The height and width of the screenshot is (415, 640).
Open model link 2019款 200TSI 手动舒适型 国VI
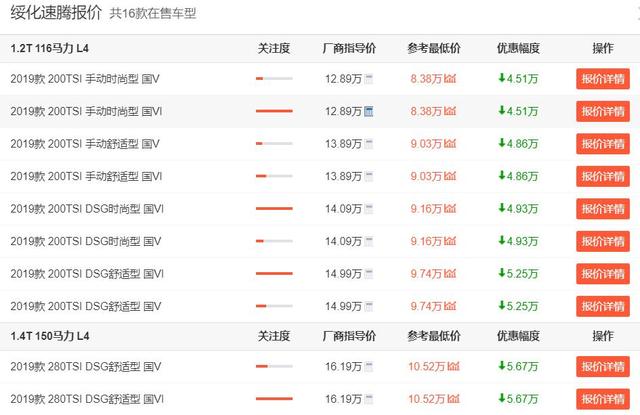[x=87, y=176]
